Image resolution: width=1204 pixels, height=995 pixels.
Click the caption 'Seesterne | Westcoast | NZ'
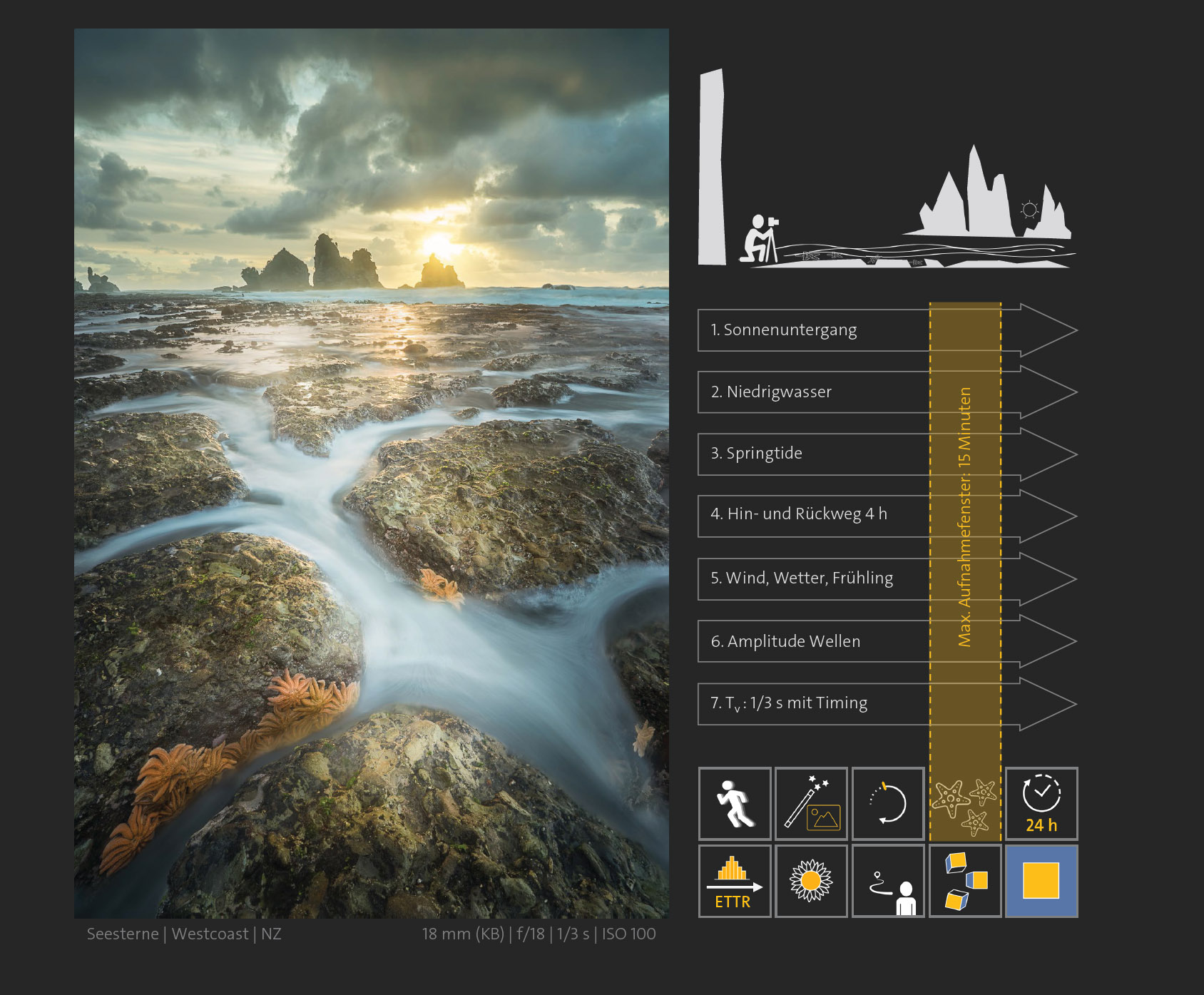point(184,934)
